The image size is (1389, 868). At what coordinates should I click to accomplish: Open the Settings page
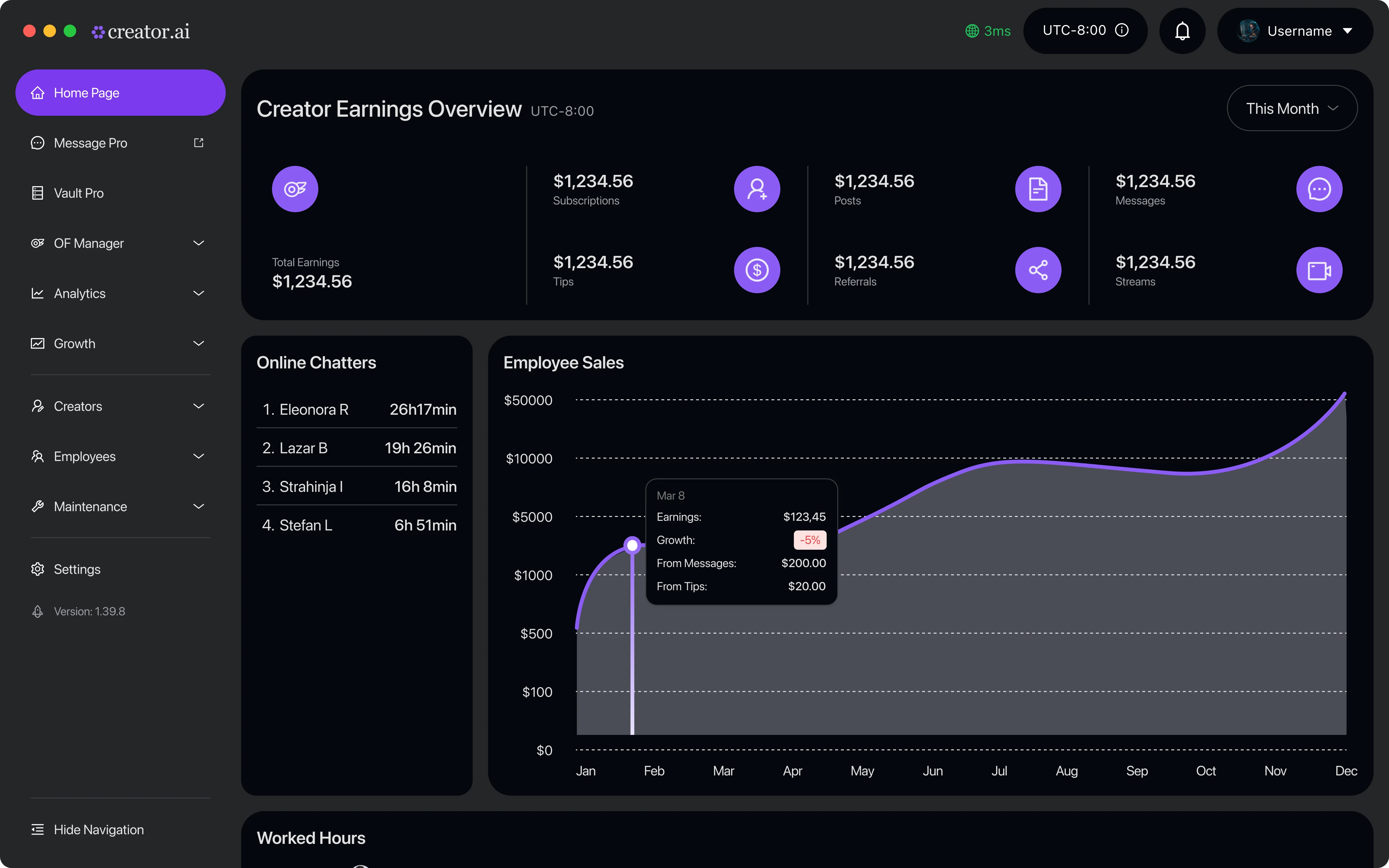click(77, 569)
